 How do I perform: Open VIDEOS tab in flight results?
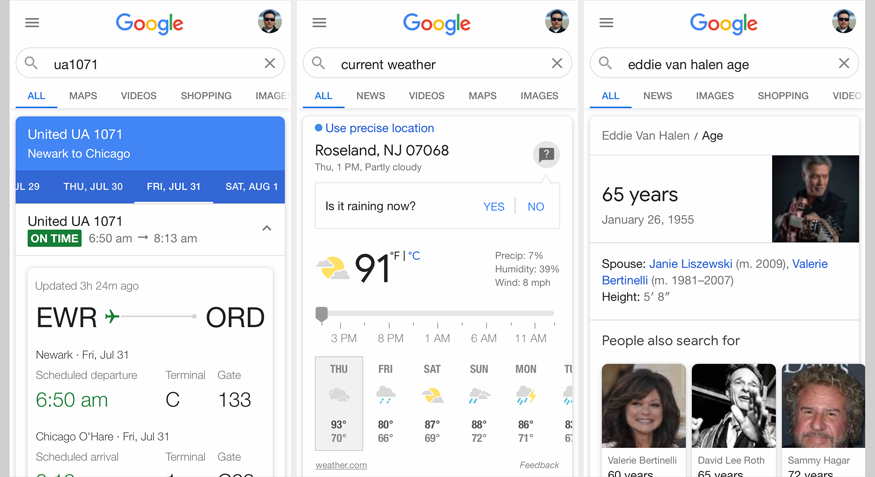pyautogui.click(x=138, y=96)
